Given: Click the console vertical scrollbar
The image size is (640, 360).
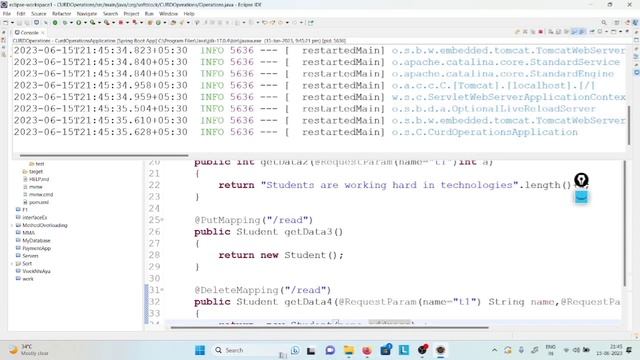Looking at the screenshot, I should (629, 125).
